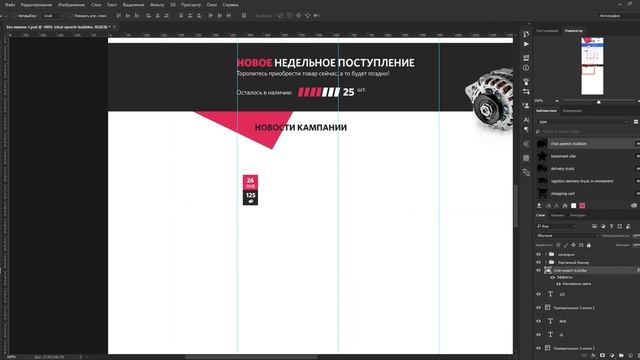Click the smart object filter icon
The width and height of the screenshot is (640, 360).
coord(628,226)
